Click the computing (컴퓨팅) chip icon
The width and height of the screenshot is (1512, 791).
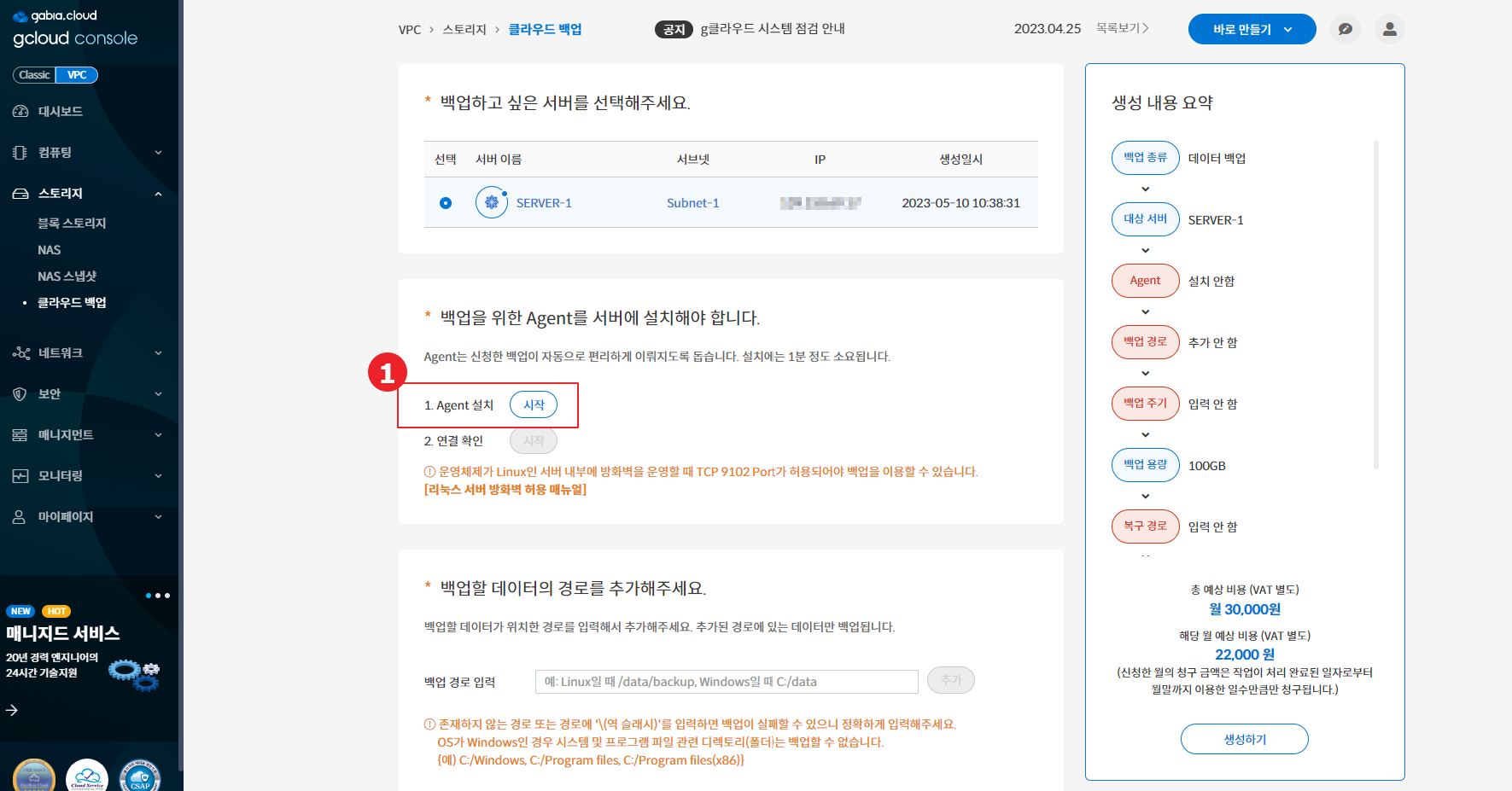[20, 153]
